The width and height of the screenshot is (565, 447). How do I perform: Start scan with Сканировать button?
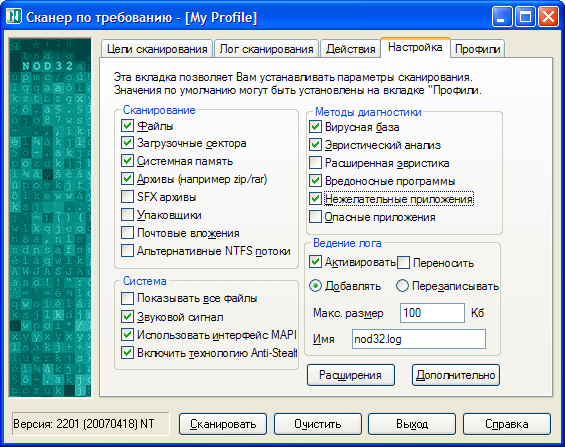click(223, 424)
